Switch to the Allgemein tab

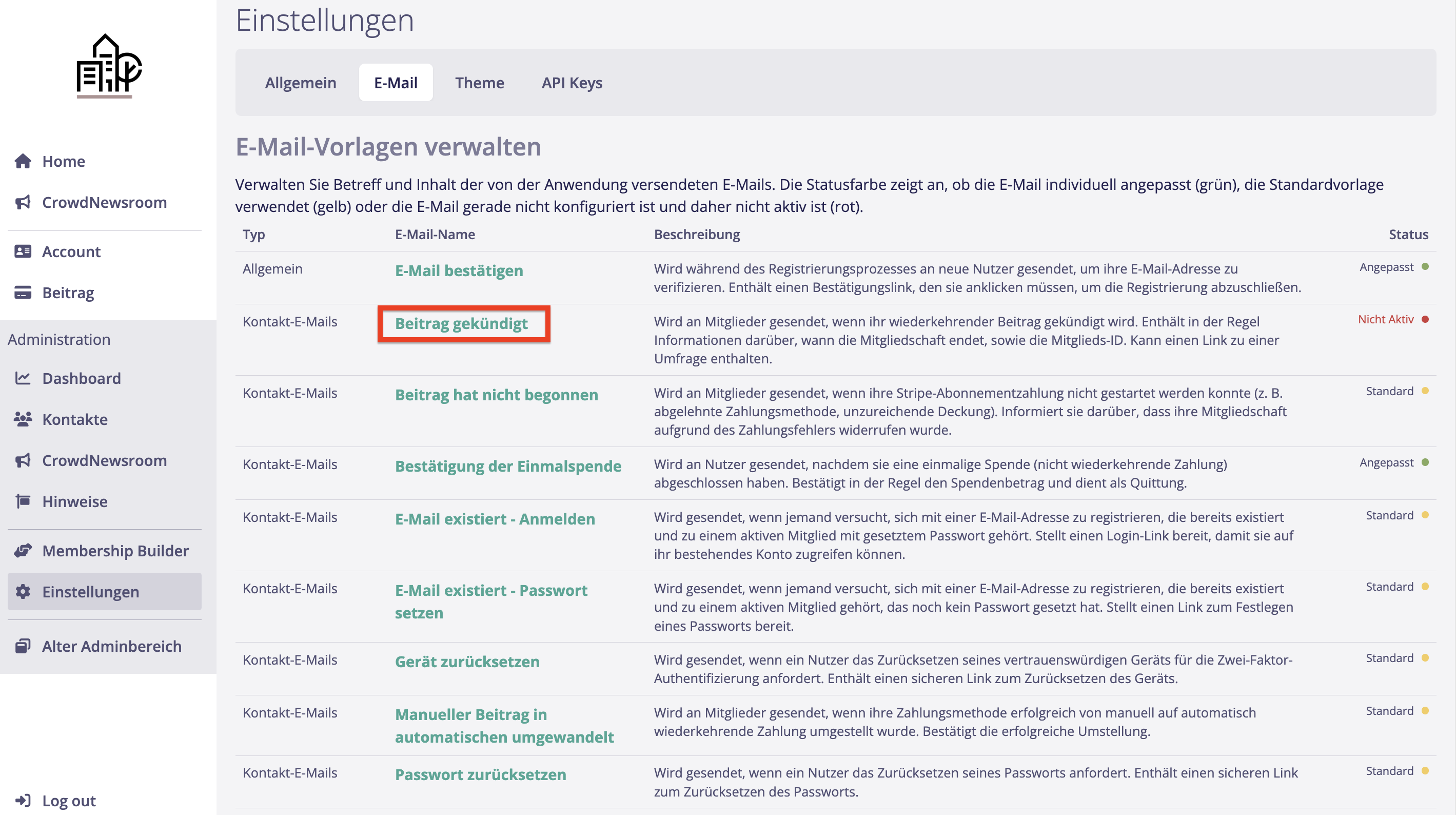(300, 83)
